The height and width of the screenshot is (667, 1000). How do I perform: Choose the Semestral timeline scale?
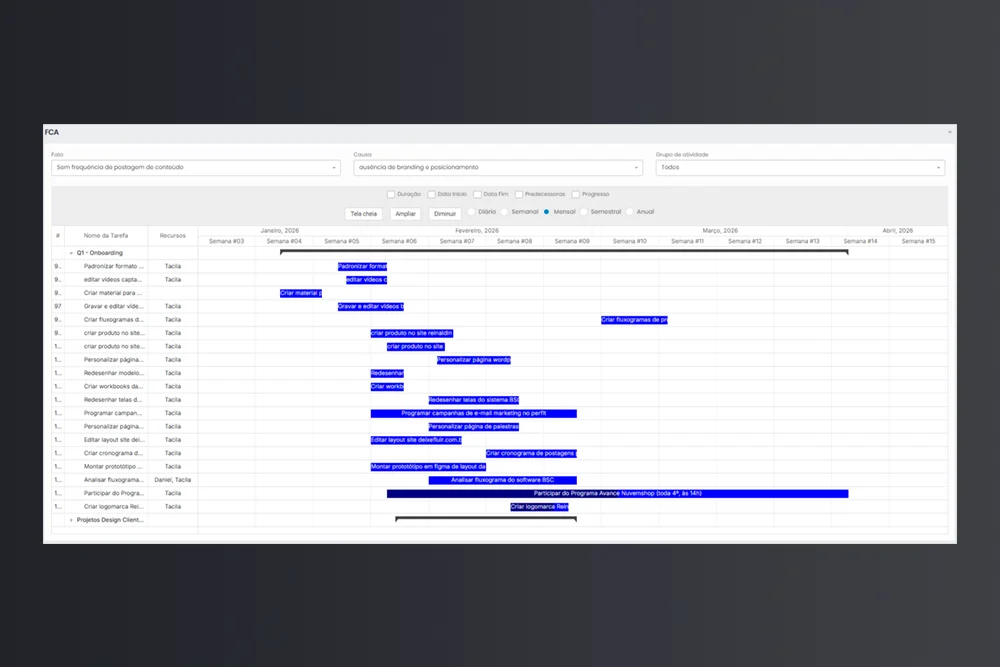tap(585, 212)
